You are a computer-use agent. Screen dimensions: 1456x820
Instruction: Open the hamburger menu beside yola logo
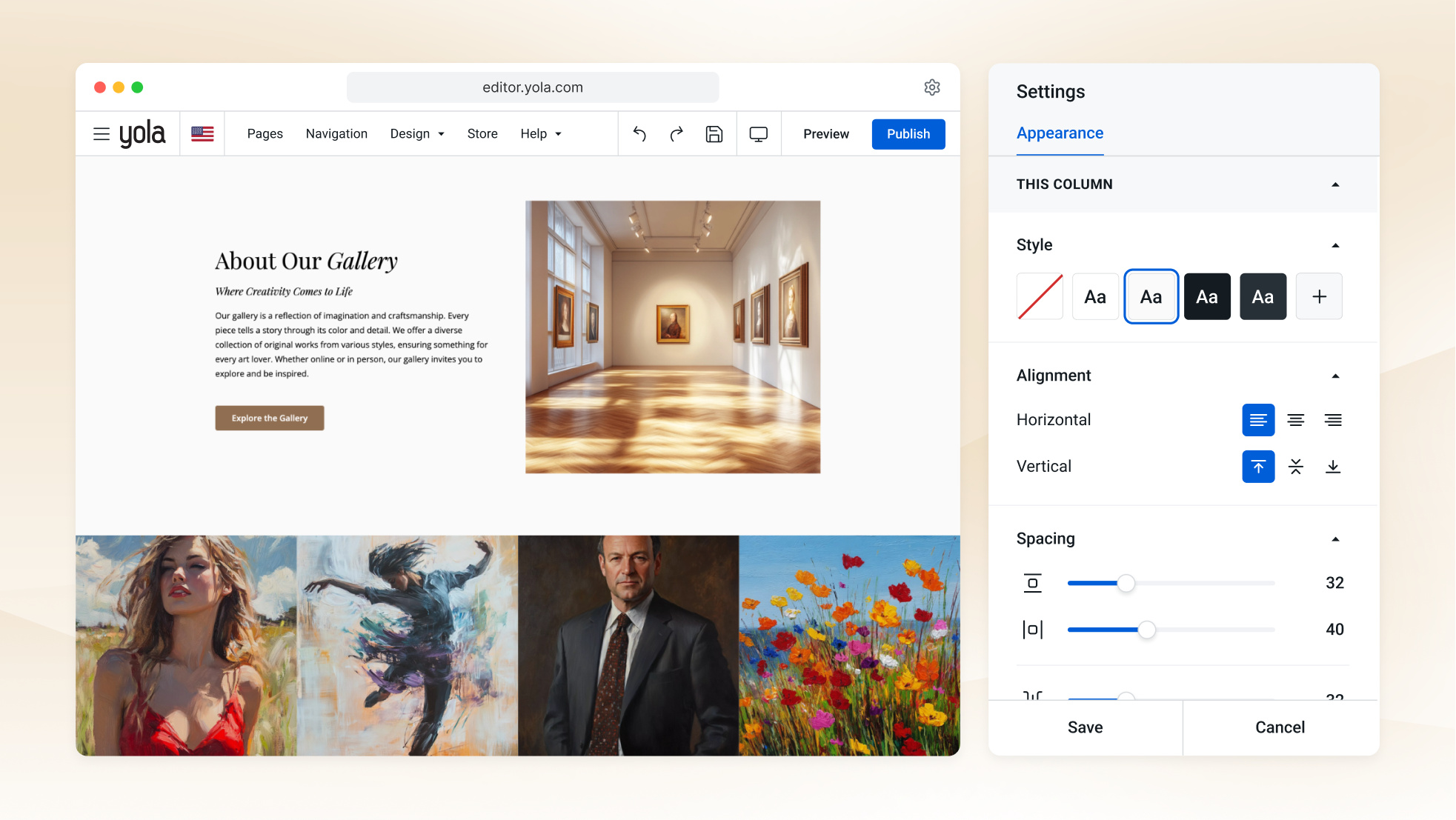[102, 134]
